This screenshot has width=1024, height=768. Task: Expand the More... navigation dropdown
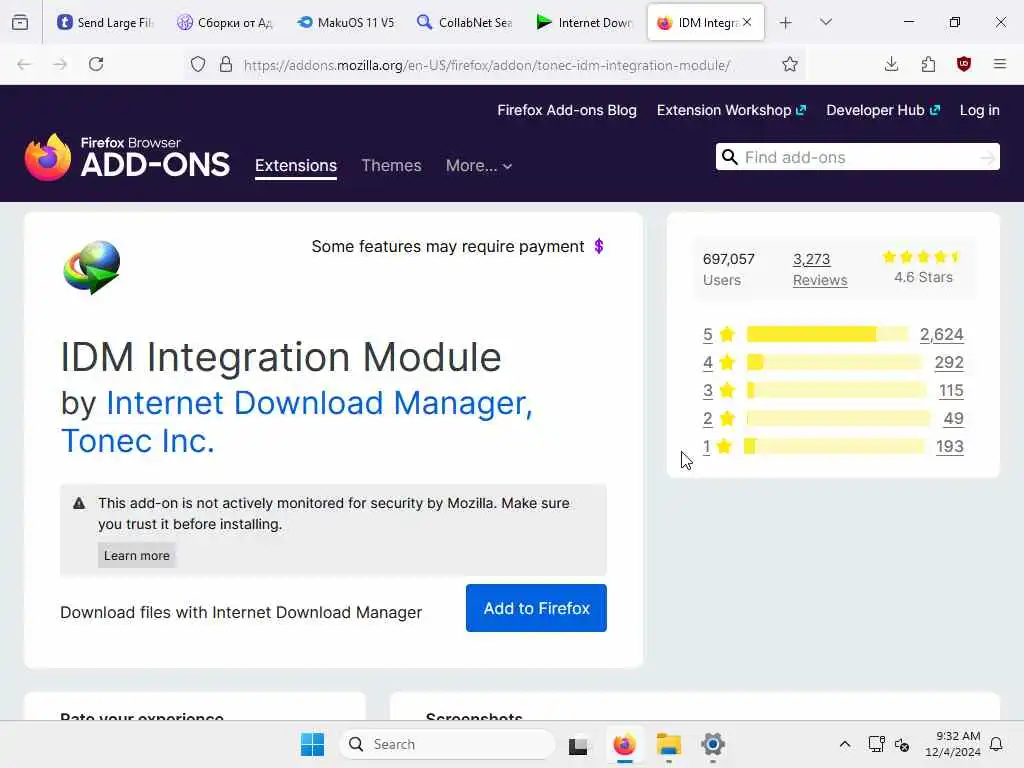pos(479,166)
